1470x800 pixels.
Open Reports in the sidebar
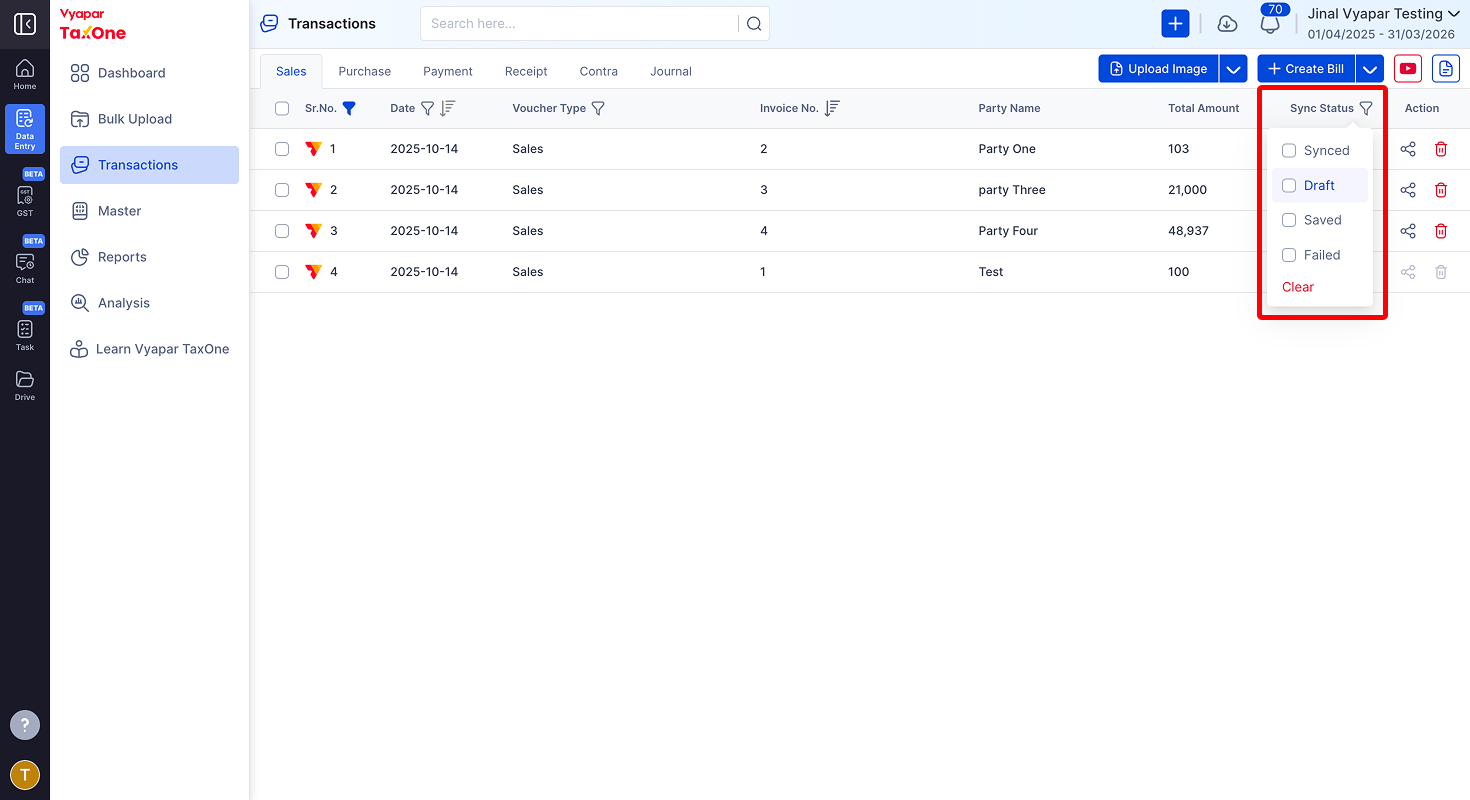[x=149, y=257]
